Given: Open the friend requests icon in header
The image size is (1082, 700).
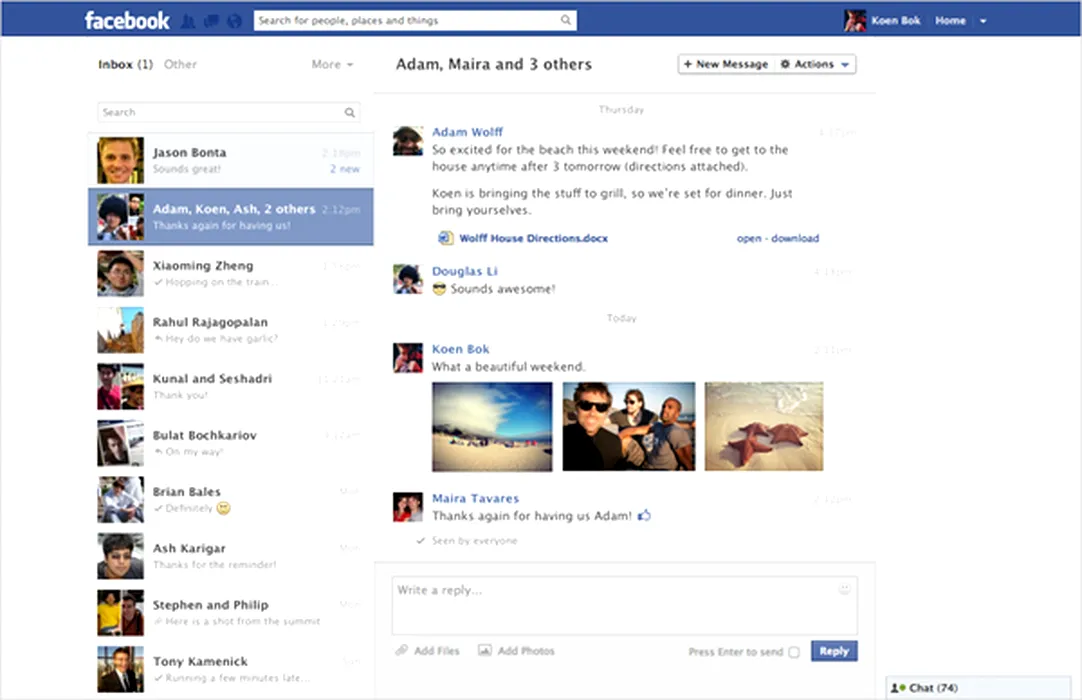Looking at the screenshot, I should tap(185, 21).
